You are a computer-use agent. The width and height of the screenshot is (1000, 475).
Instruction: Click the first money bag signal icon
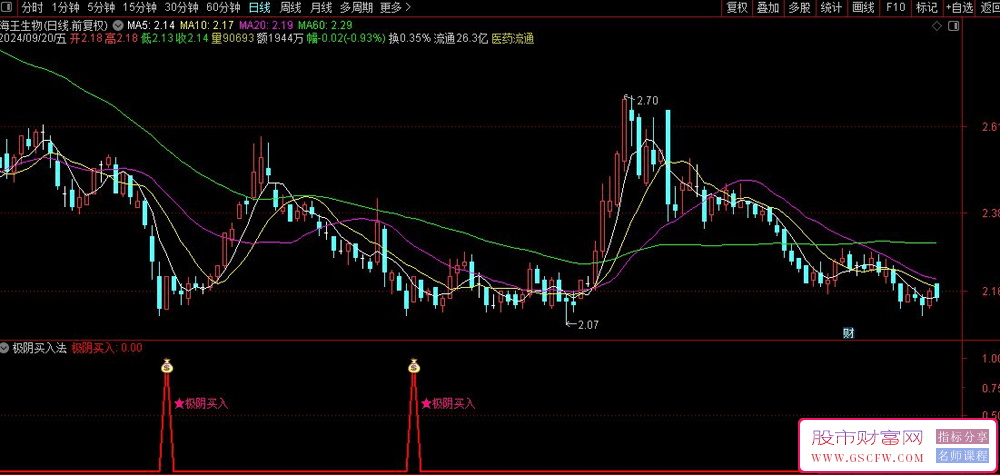[x=166, y=366]
